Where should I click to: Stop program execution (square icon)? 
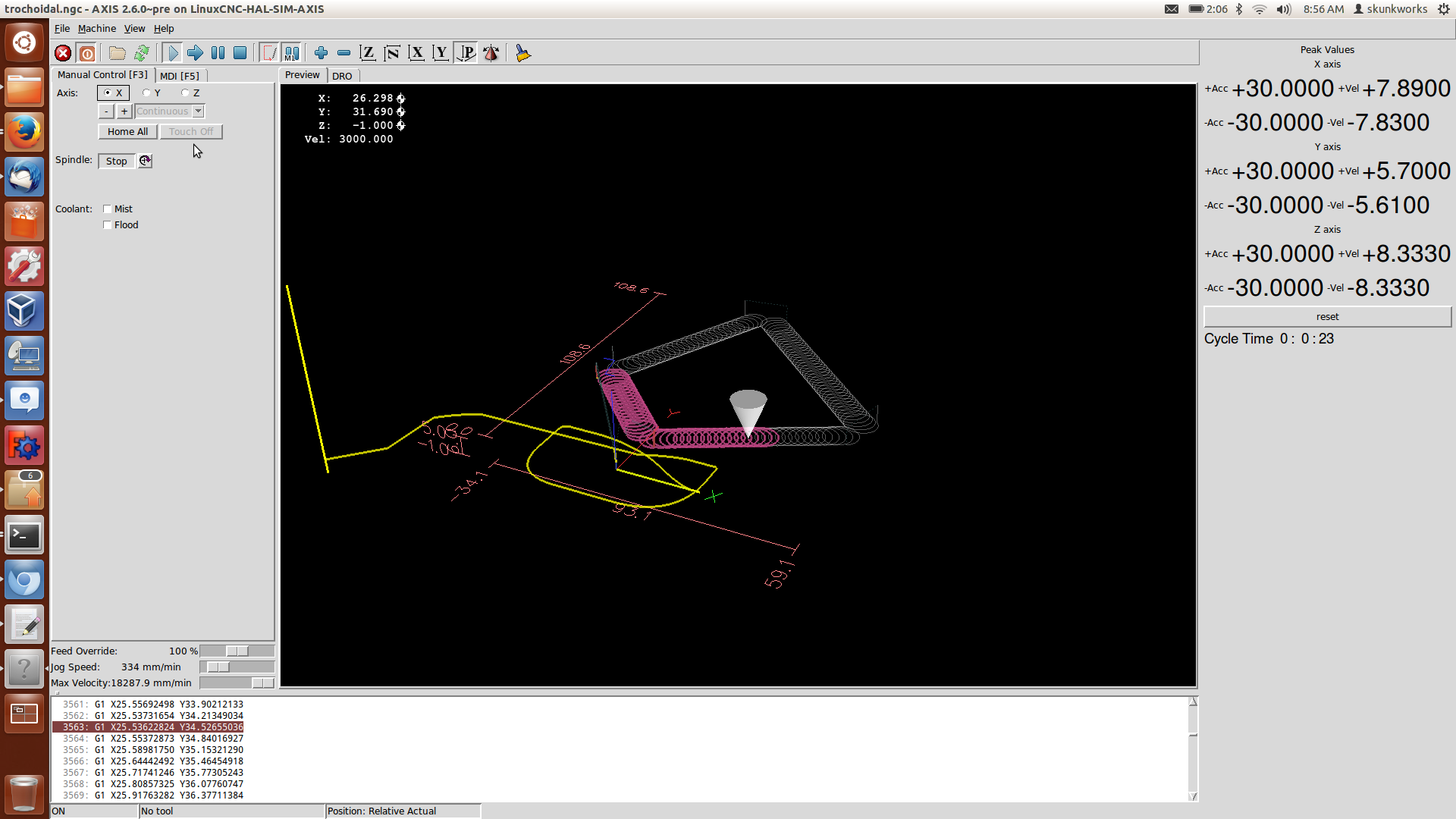coord(240,53)
